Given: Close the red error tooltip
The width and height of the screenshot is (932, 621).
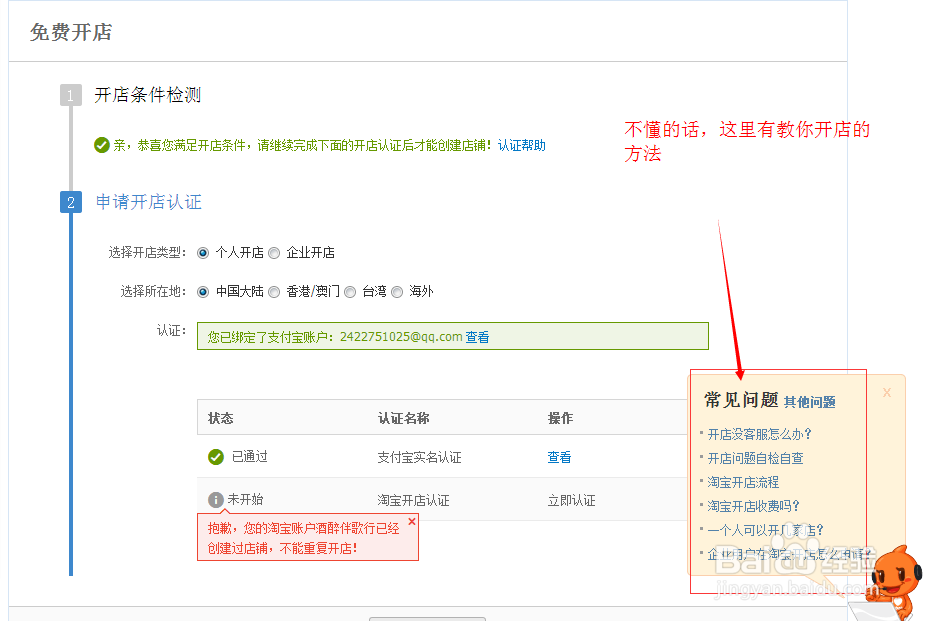Looking at the screenshot, I should pyautogui.click(x=412, y=521).
